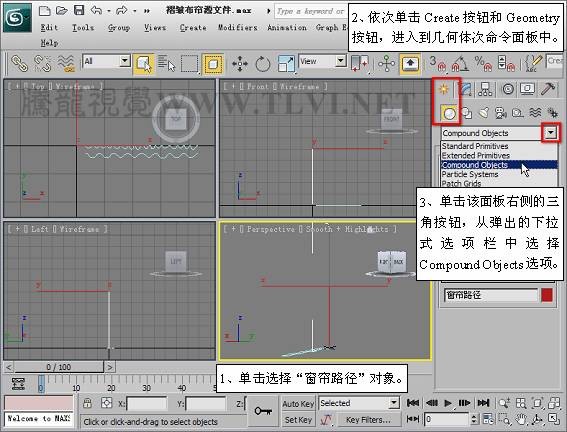Viewport: 567px width, 432px height.
Task: Toggle Window/Crossing selection mode
Action: click(213, 64)
